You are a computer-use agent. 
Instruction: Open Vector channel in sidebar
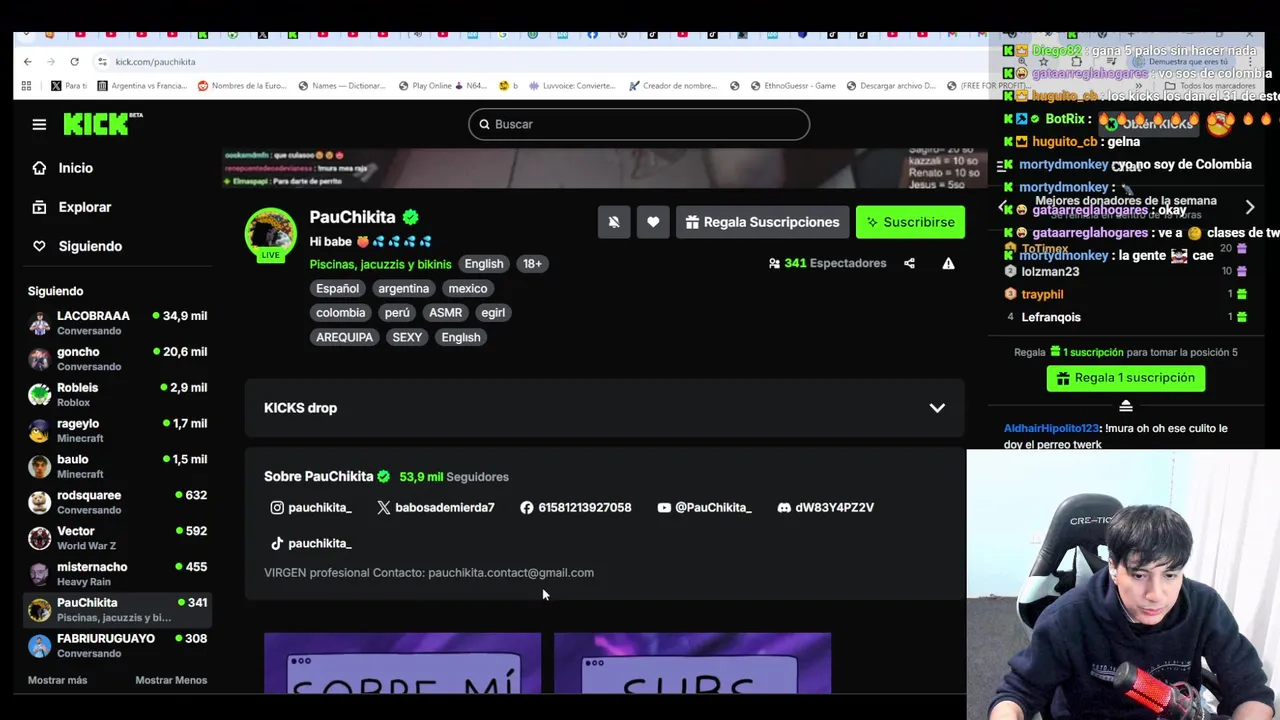coord(118,538)
